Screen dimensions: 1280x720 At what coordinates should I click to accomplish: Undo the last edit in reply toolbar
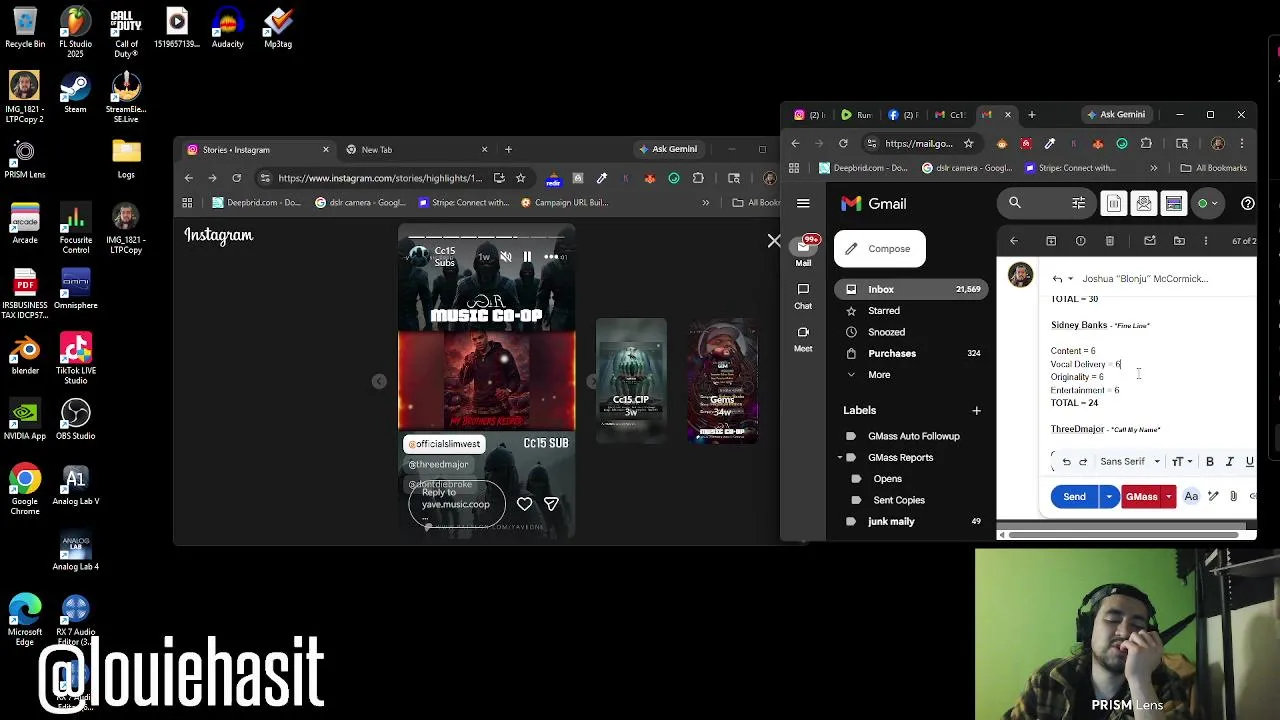tap(1066, 462)
